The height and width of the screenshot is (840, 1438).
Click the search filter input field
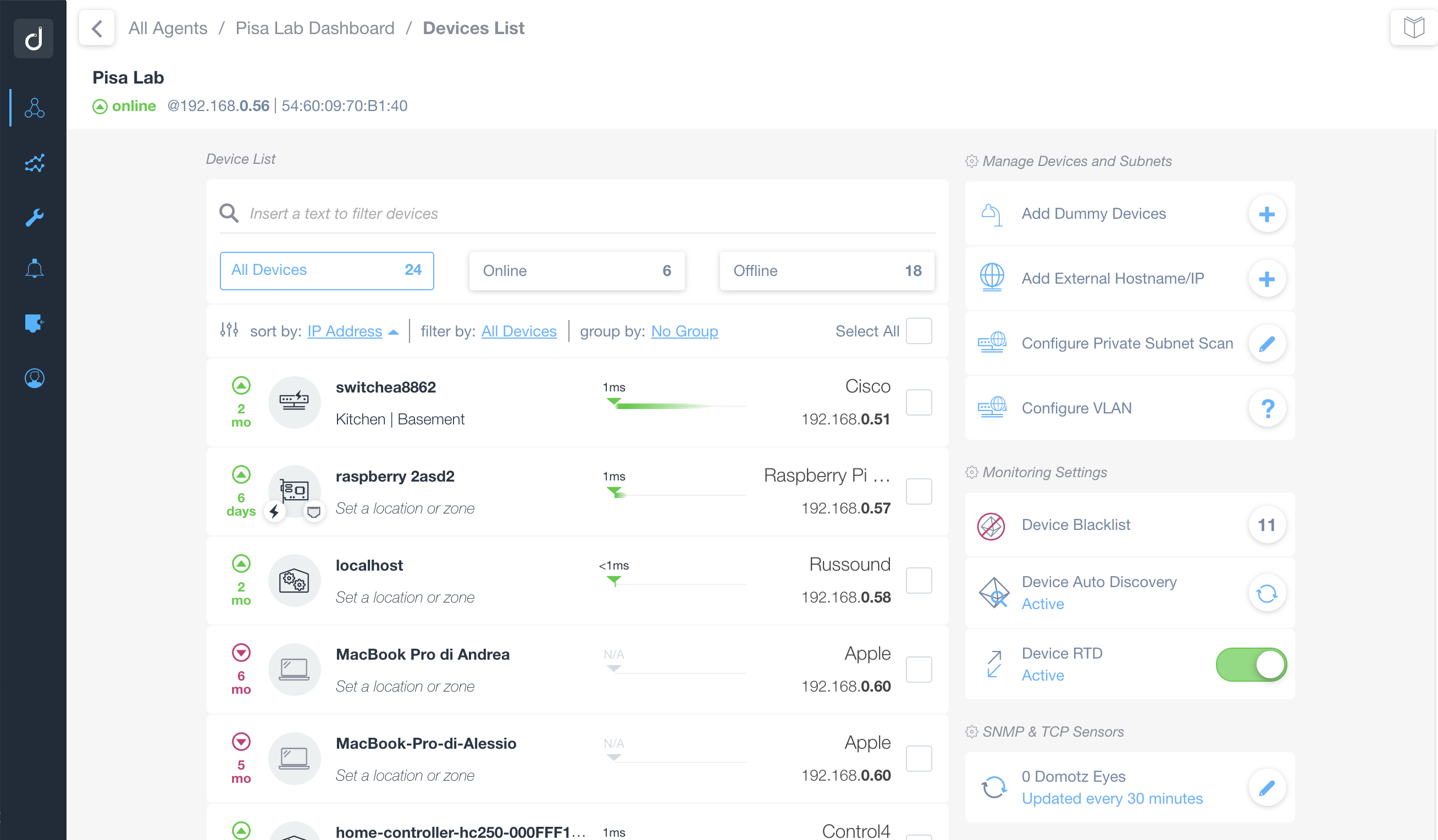coord(579,213)
